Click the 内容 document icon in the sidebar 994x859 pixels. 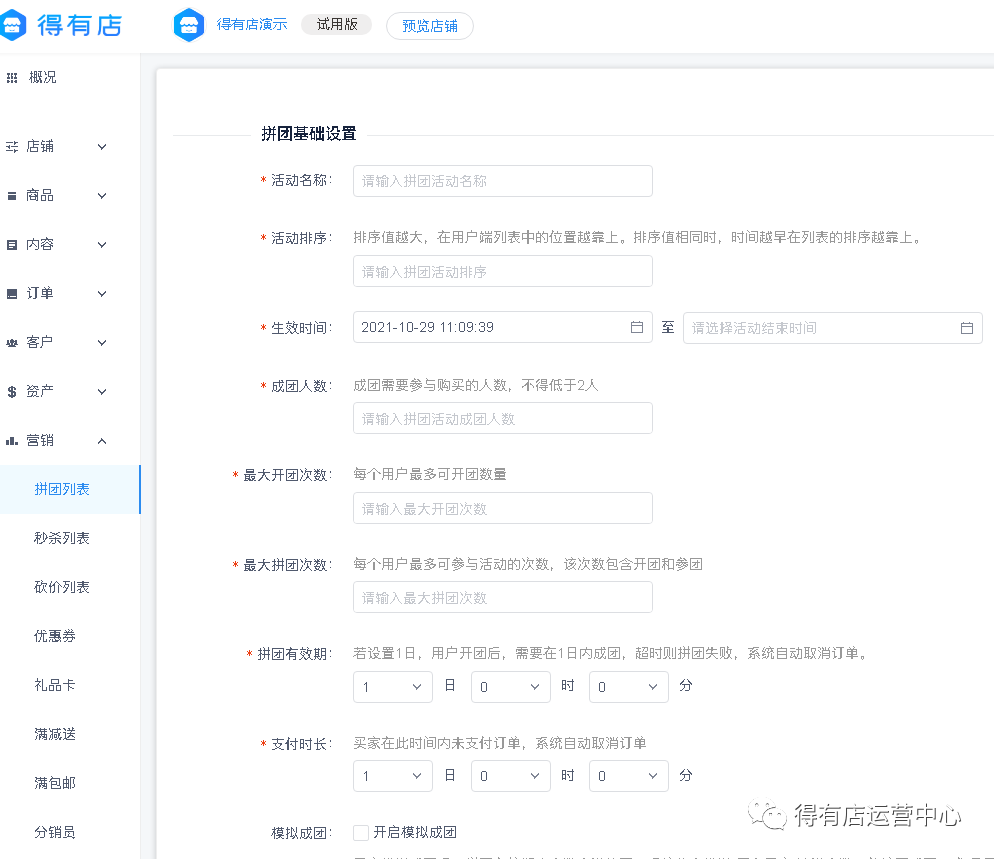[x=11, y=245]
